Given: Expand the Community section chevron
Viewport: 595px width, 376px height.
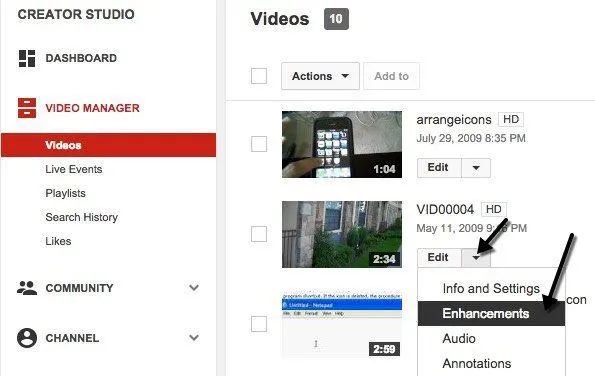Looking at the screenshot, I should (194, 288).
